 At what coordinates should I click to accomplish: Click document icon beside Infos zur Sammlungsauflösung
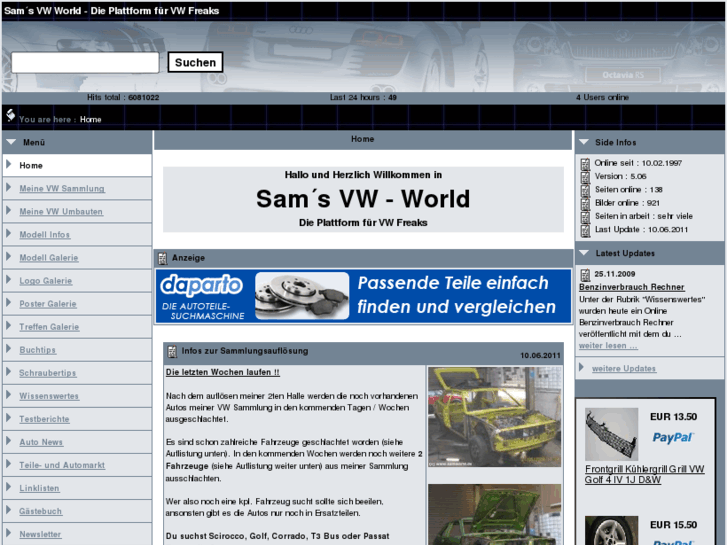point(172,352)
